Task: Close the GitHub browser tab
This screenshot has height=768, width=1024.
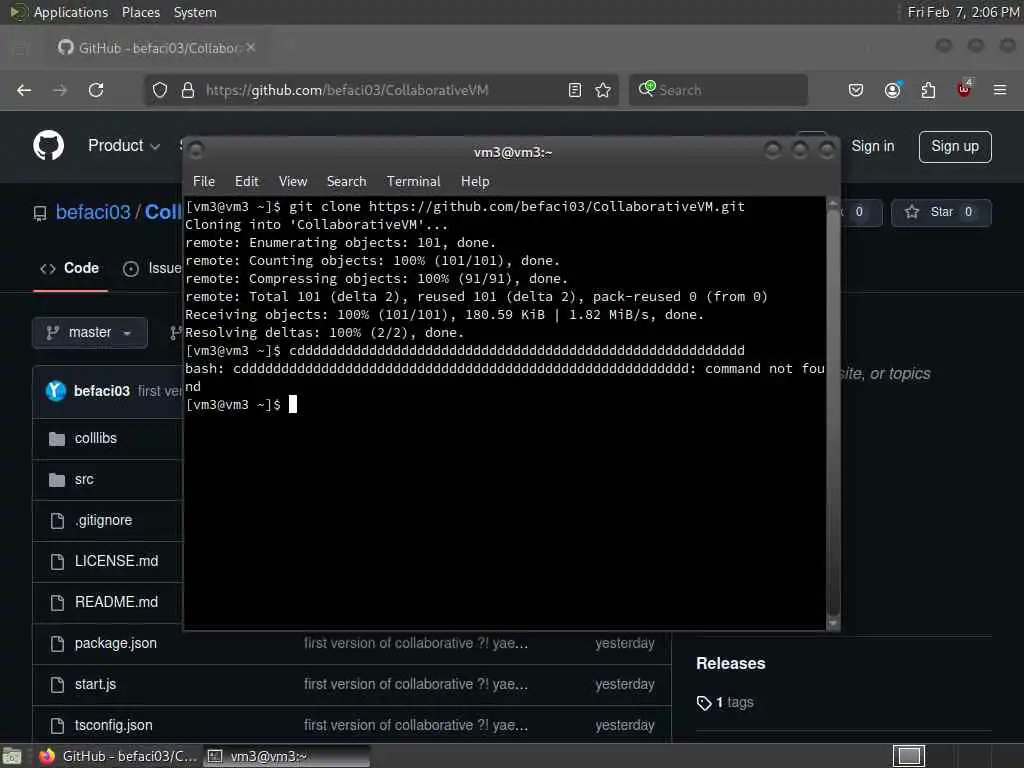Action: coord(251,48)
